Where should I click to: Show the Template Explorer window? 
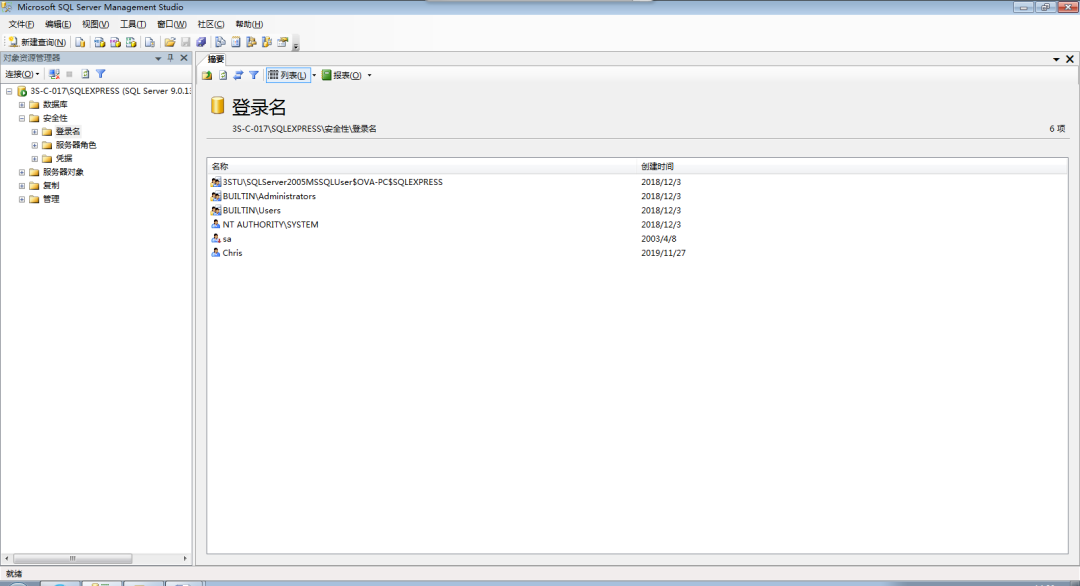(267, 42)
